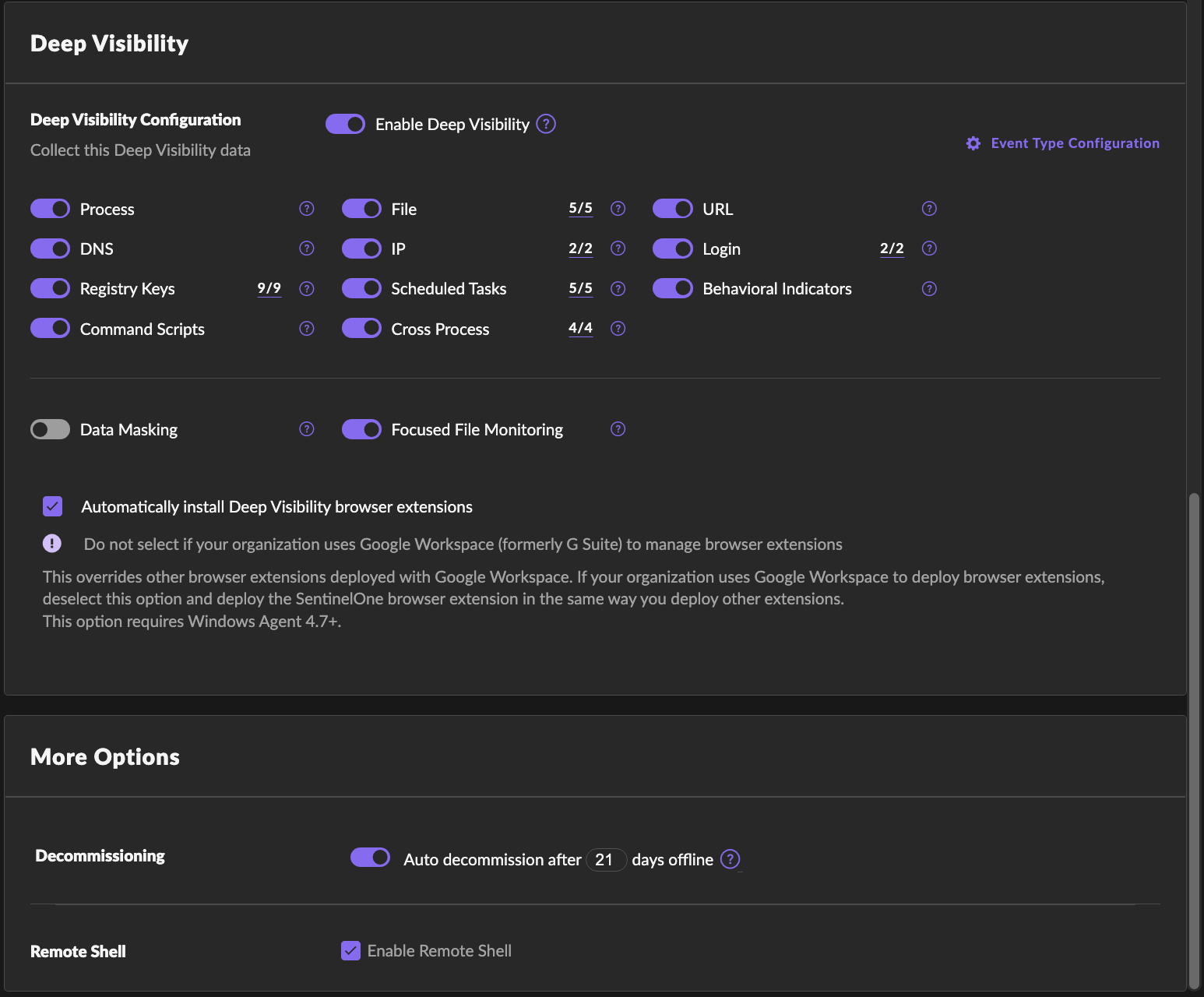Click the help icon for Behavioral Indicators
This screenshot has width=1204, height=997.
tap(929, 289)
